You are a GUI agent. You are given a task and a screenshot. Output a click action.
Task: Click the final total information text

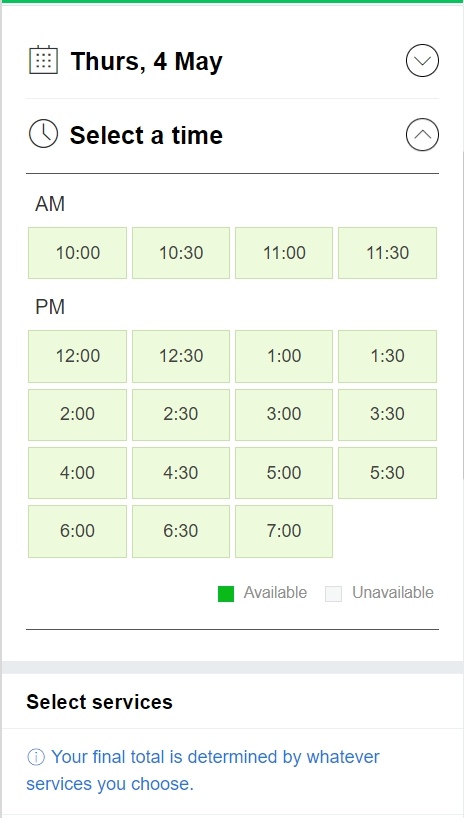click(x=203, y=770)
